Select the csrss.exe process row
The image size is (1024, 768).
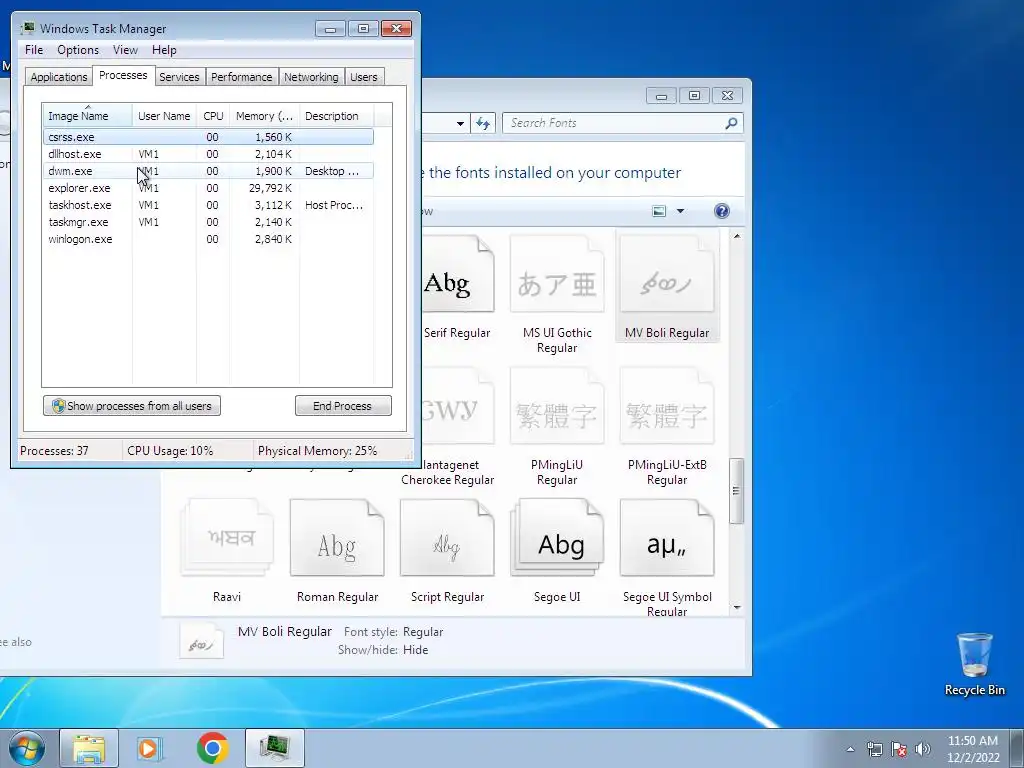click(208, 137)
